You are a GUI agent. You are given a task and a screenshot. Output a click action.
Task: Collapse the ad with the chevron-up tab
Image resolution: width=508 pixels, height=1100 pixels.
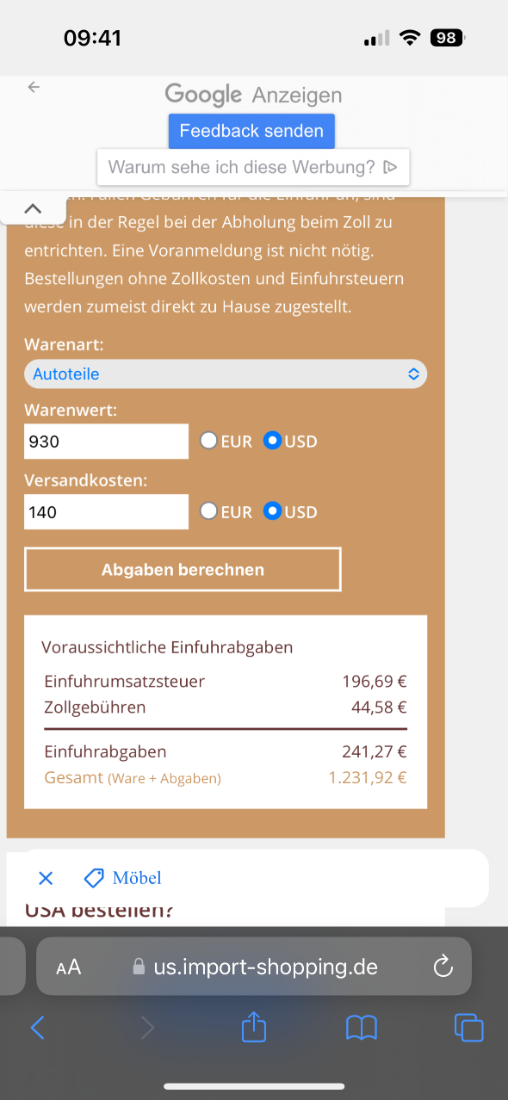tap(33, 208)
